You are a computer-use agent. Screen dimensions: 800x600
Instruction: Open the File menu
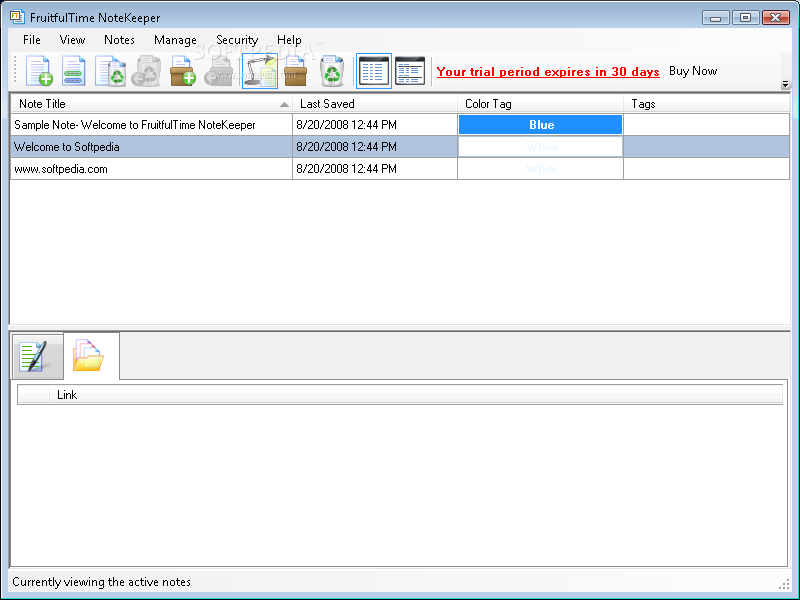[x=32, y=40]
